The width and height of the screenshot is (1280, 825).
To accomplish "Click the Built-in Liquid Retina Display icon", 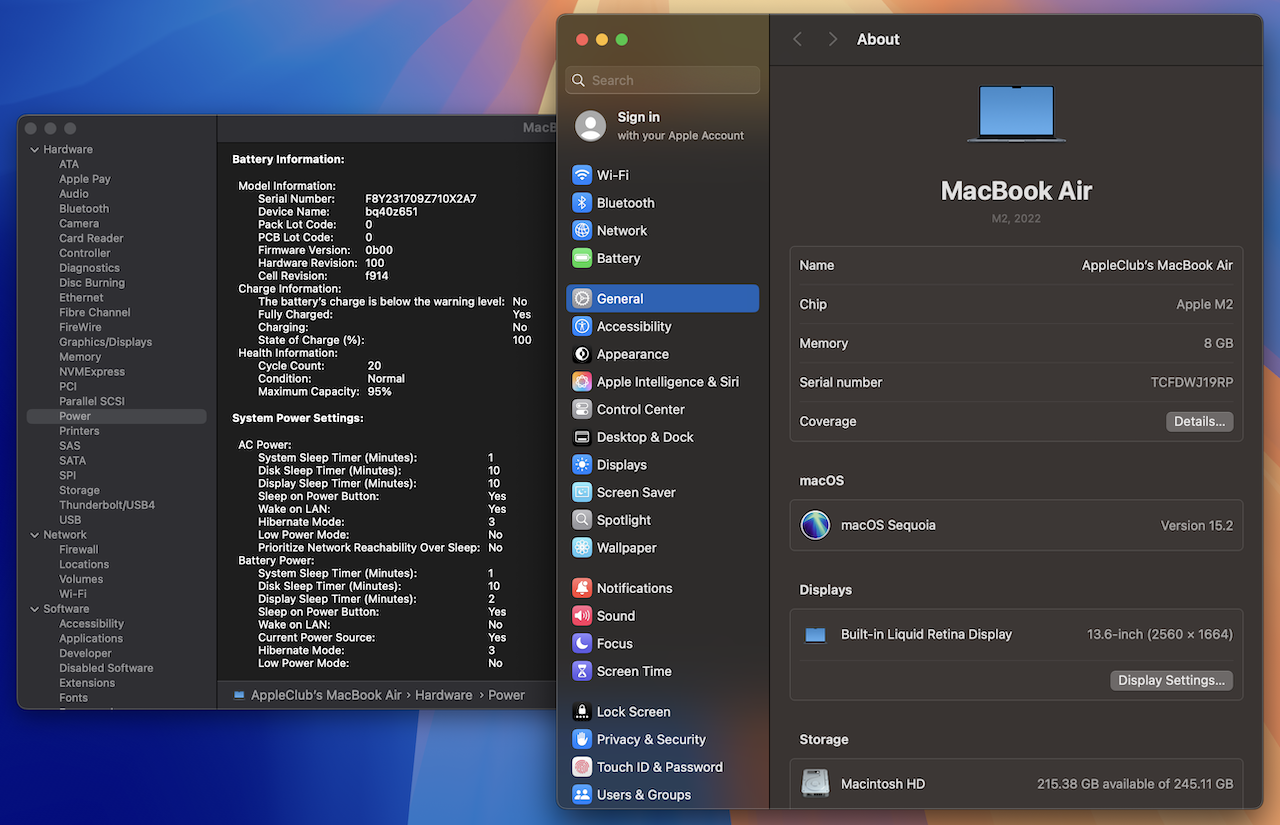I will click(x=816, y=635).
